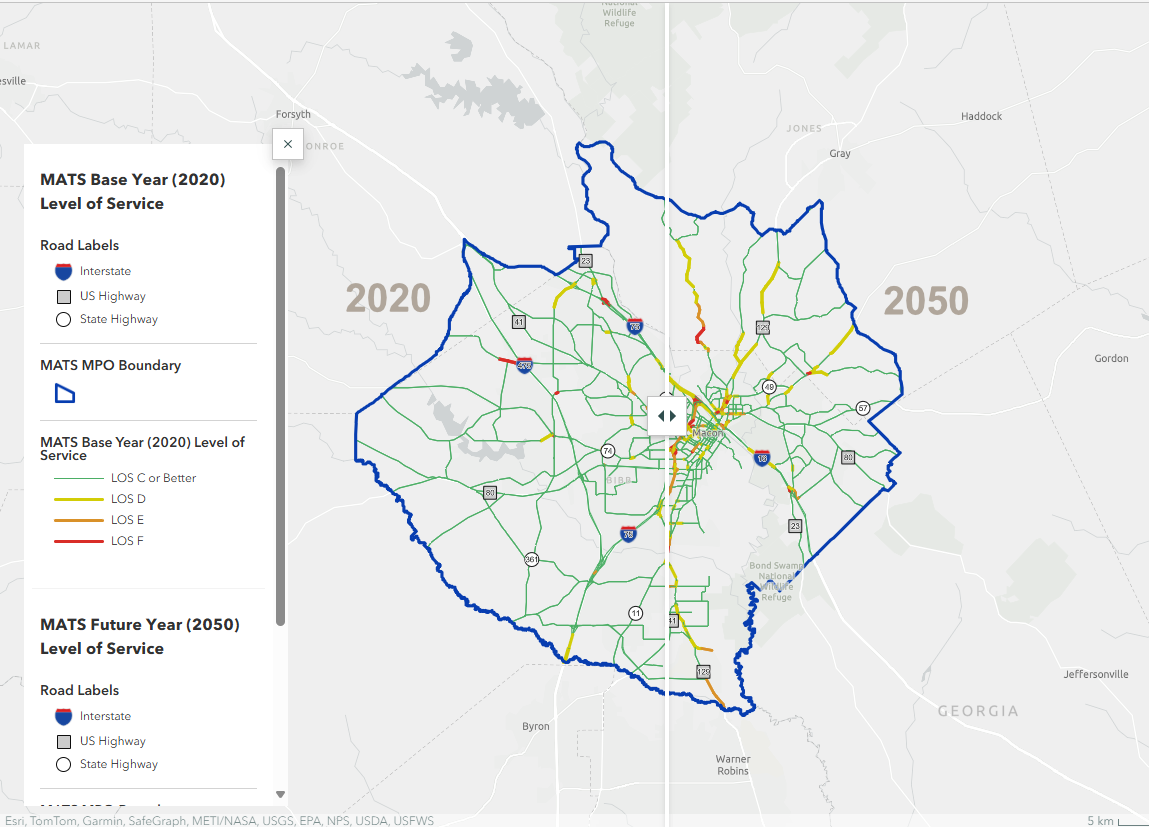Click the 5 km scale bar

[x=1117, y=820]
